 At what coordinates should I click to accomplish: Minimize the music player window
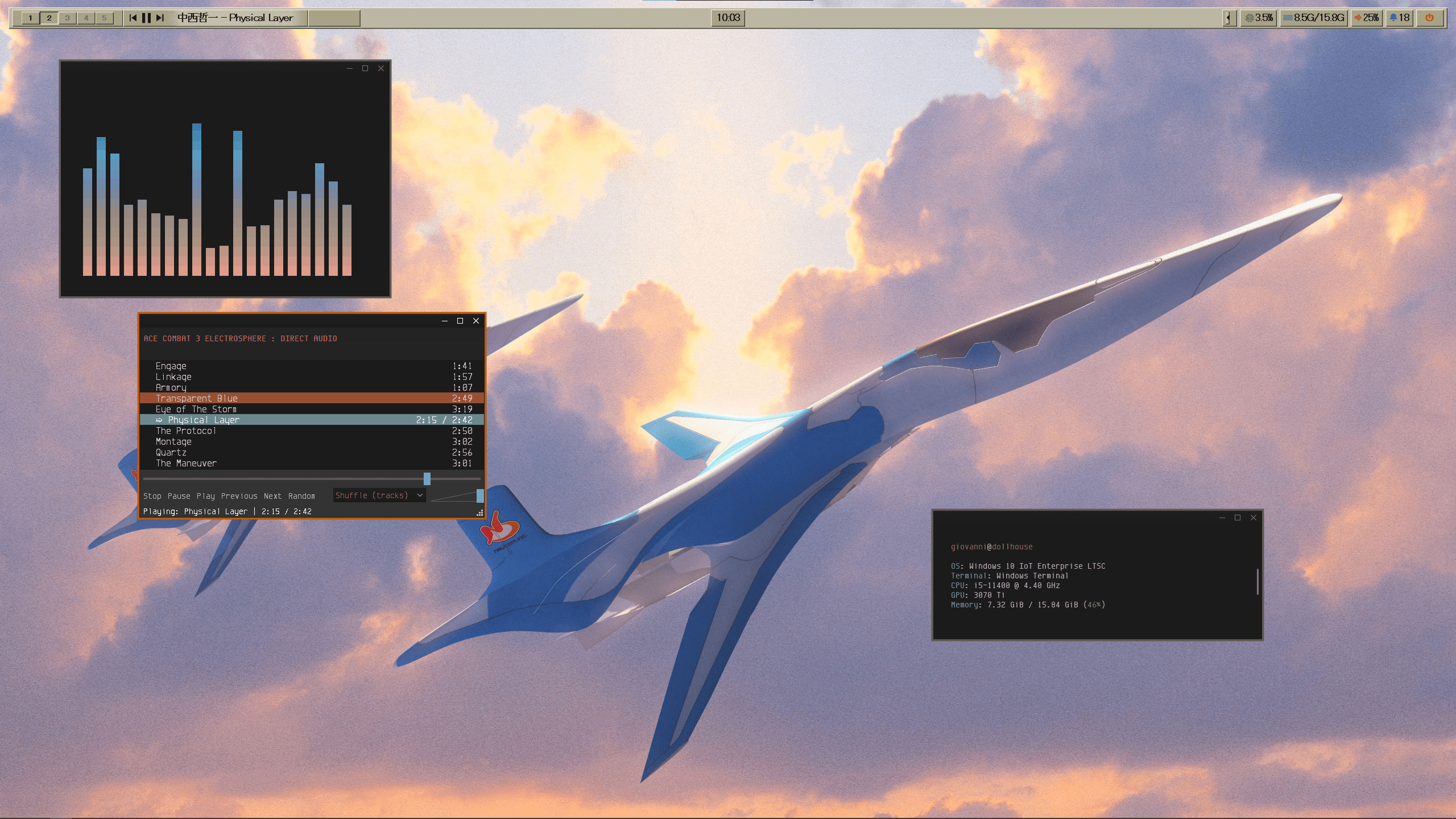click(x=445, y=321)
